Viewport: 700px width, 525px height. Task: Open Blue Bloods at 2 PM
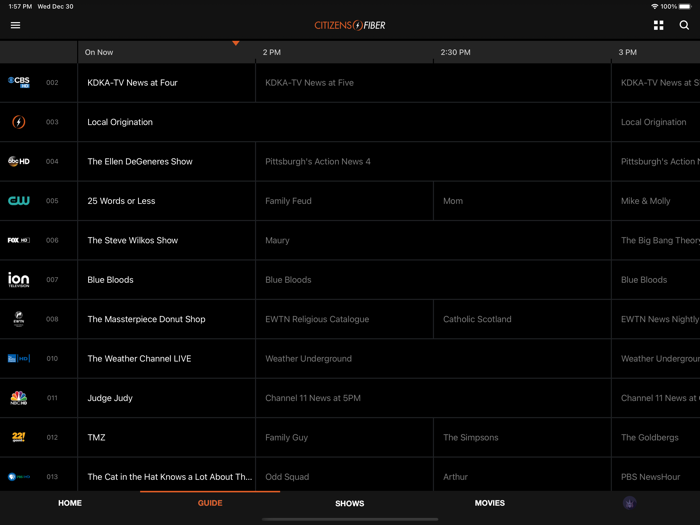pyautogui.click(x=433, y=279)
